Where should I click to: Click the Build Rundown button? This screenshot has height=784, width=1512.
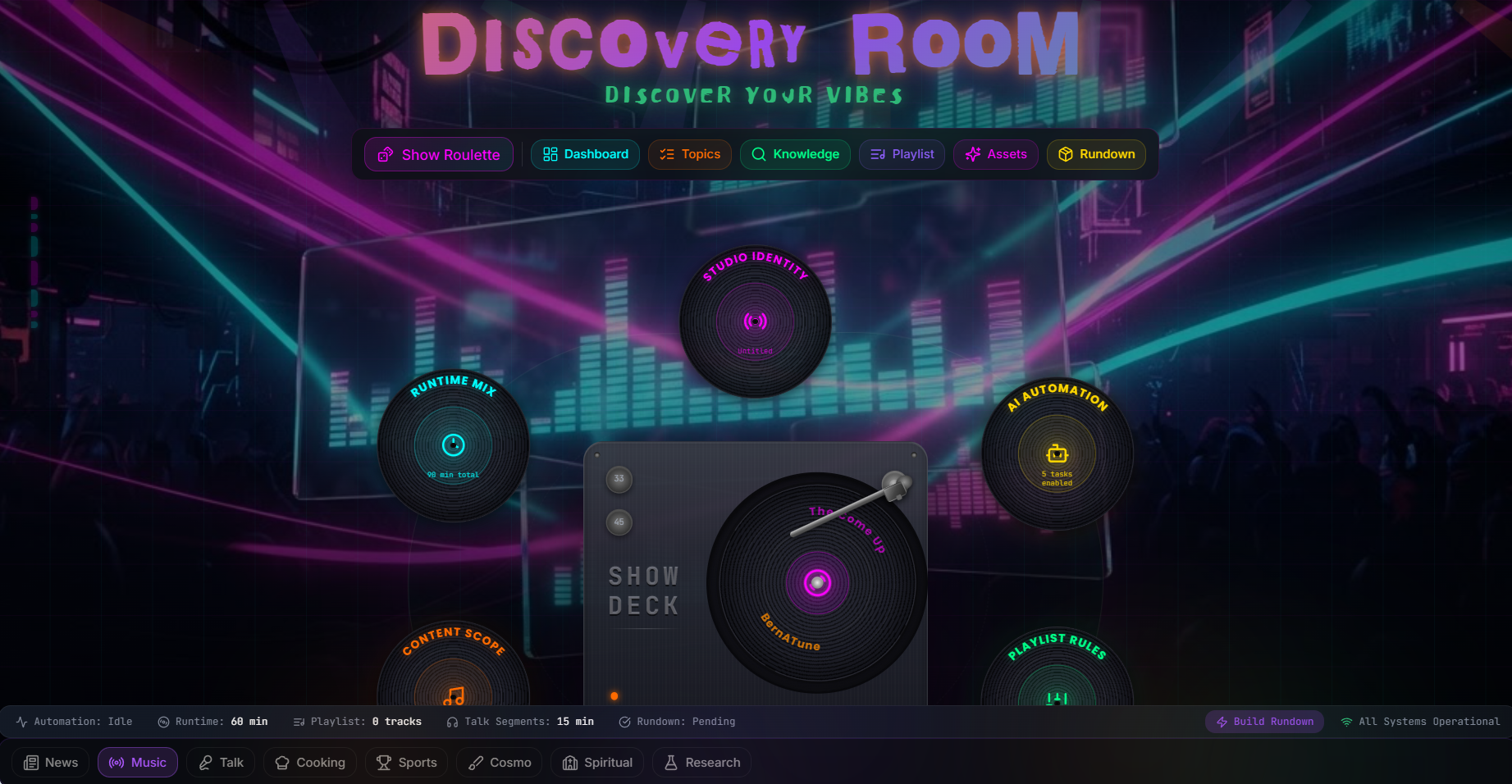click(x=1264, y=722)
